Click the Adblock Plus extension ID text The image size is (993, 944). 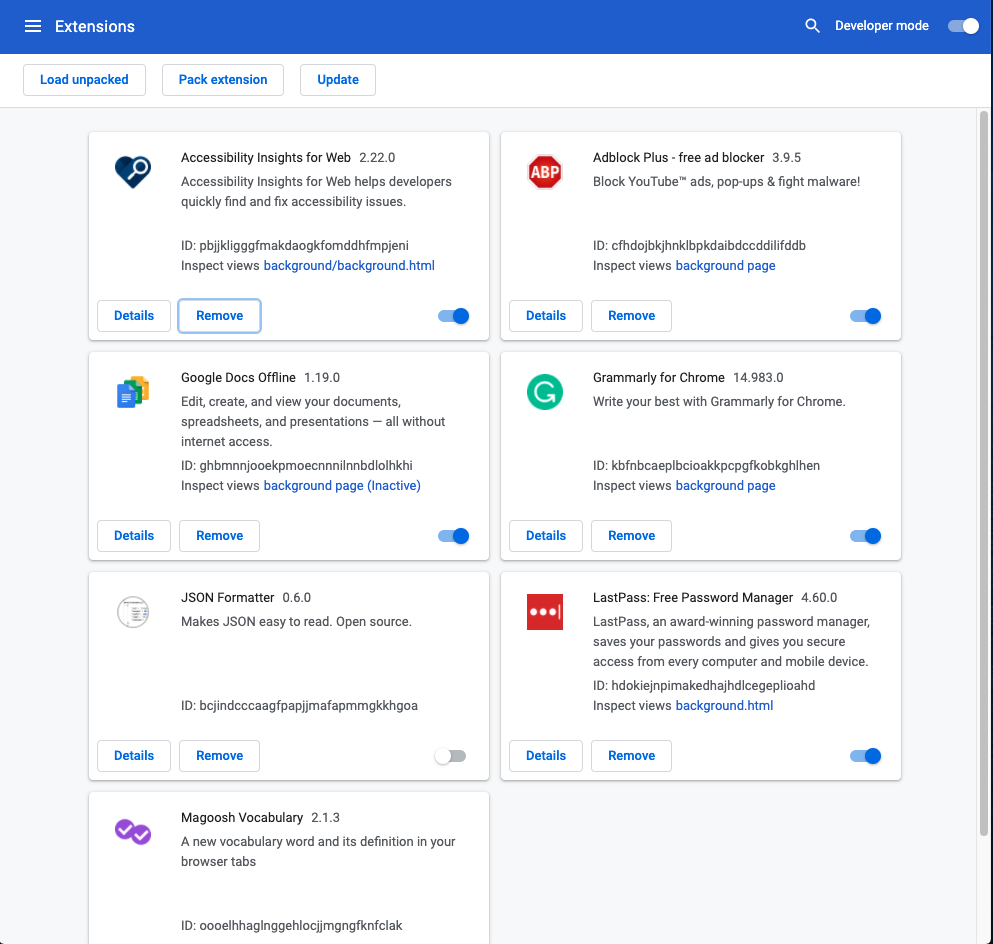pos(699,246)
